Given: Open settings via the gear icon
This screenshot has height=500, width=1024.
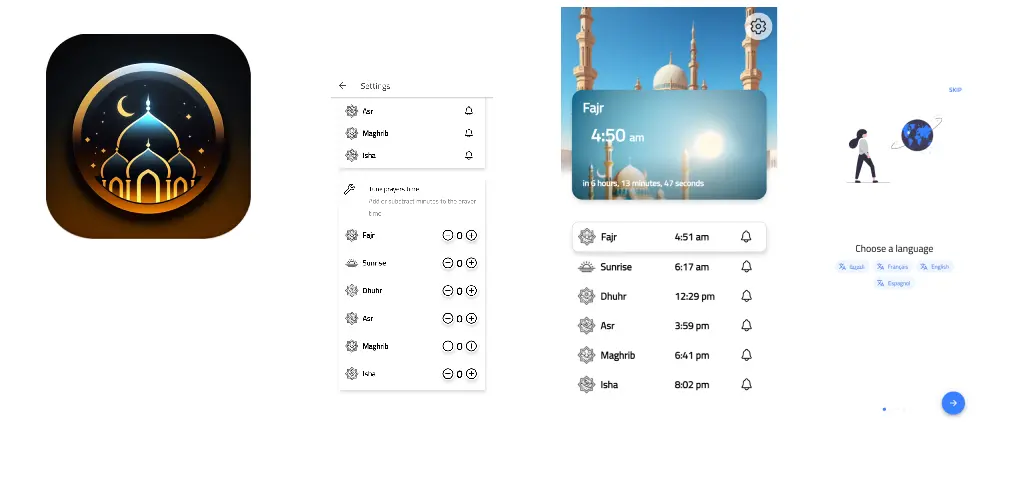Looking at the screenshot, I should (758, 27).
